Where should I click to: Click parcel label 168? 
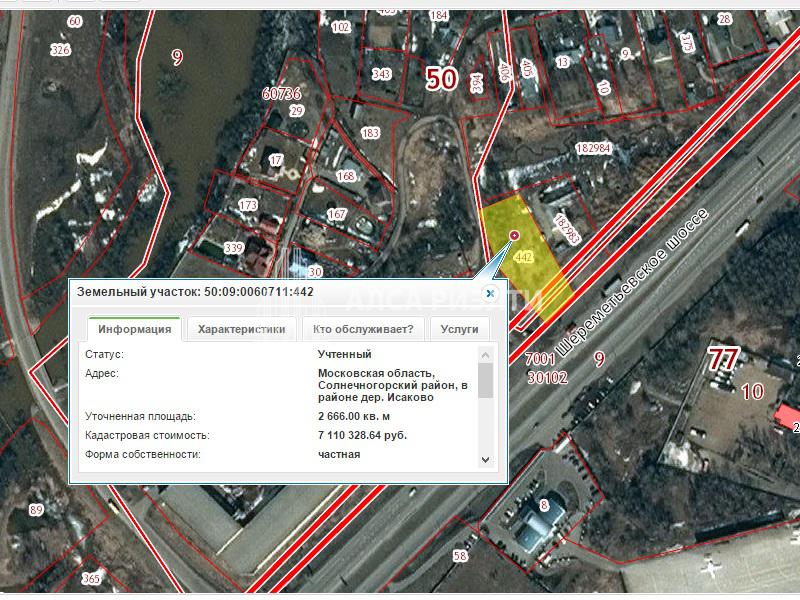[345, 176]
